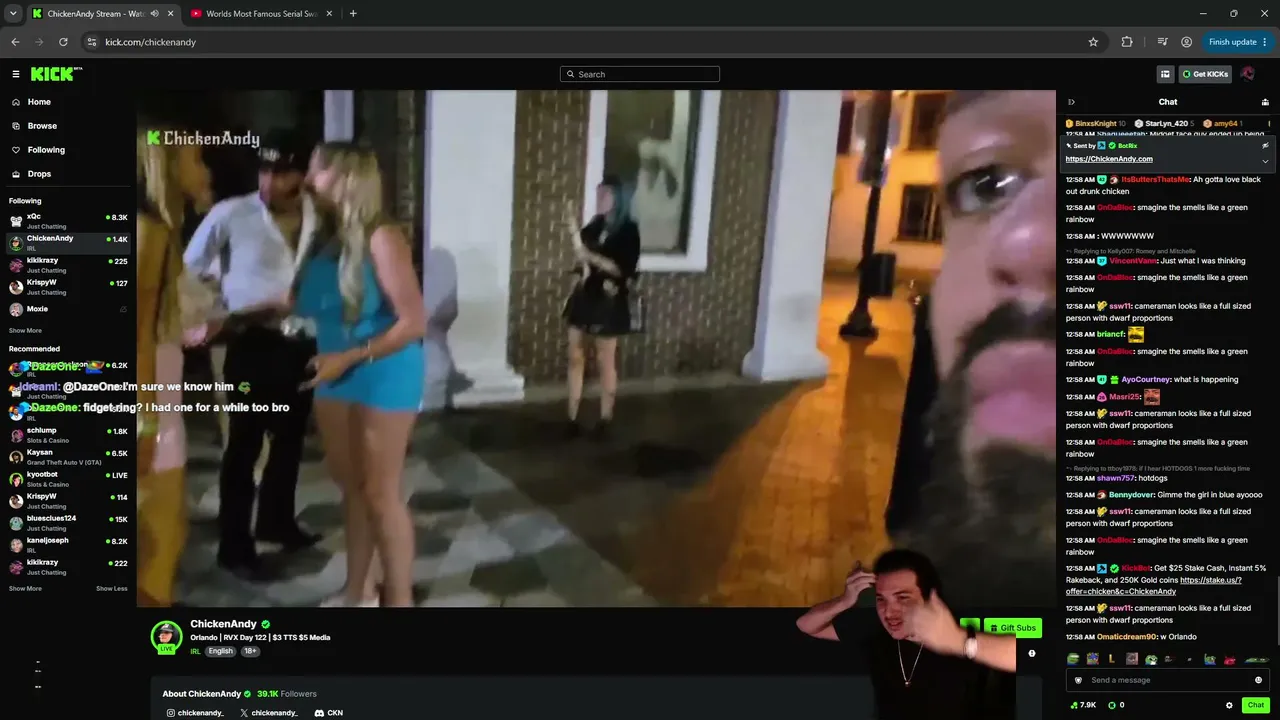Reload the current page
The image size is (1280, 720).
63,42
